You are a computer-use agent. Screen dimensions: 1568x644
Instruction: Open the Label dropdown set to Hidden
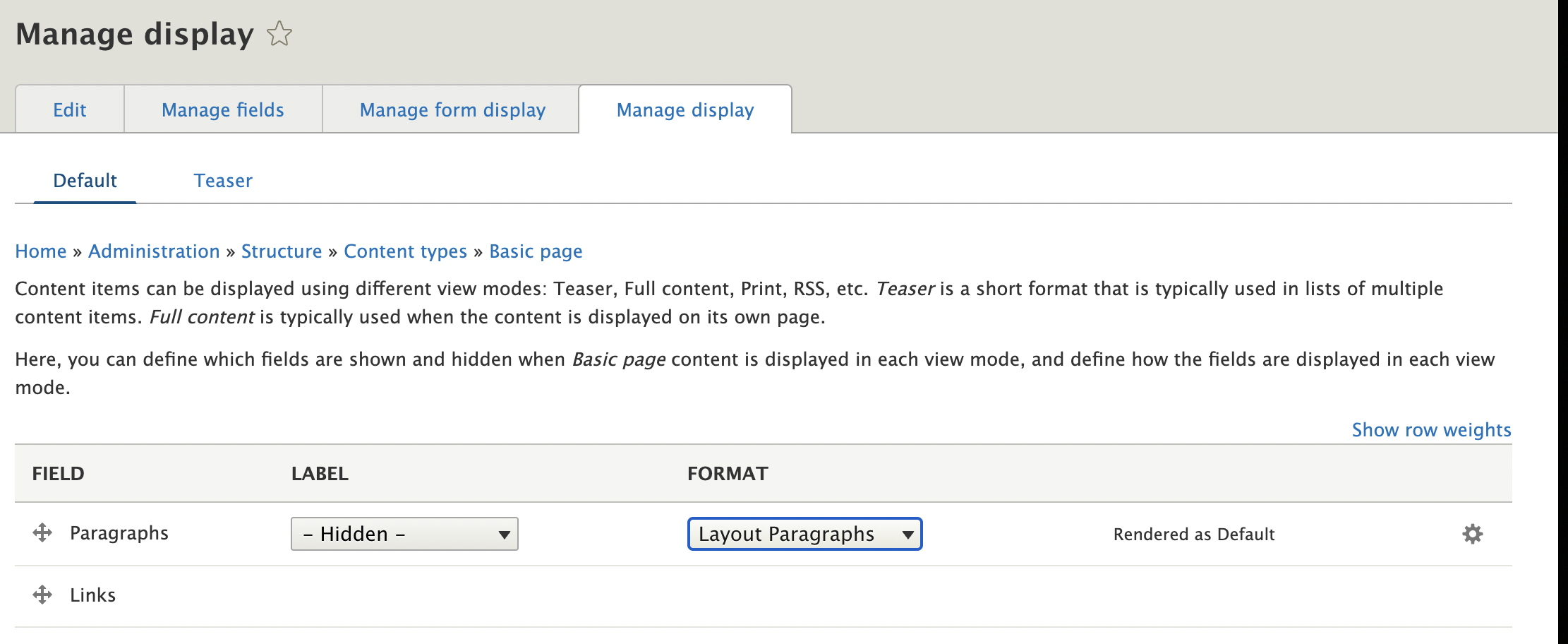click(404, 535)
